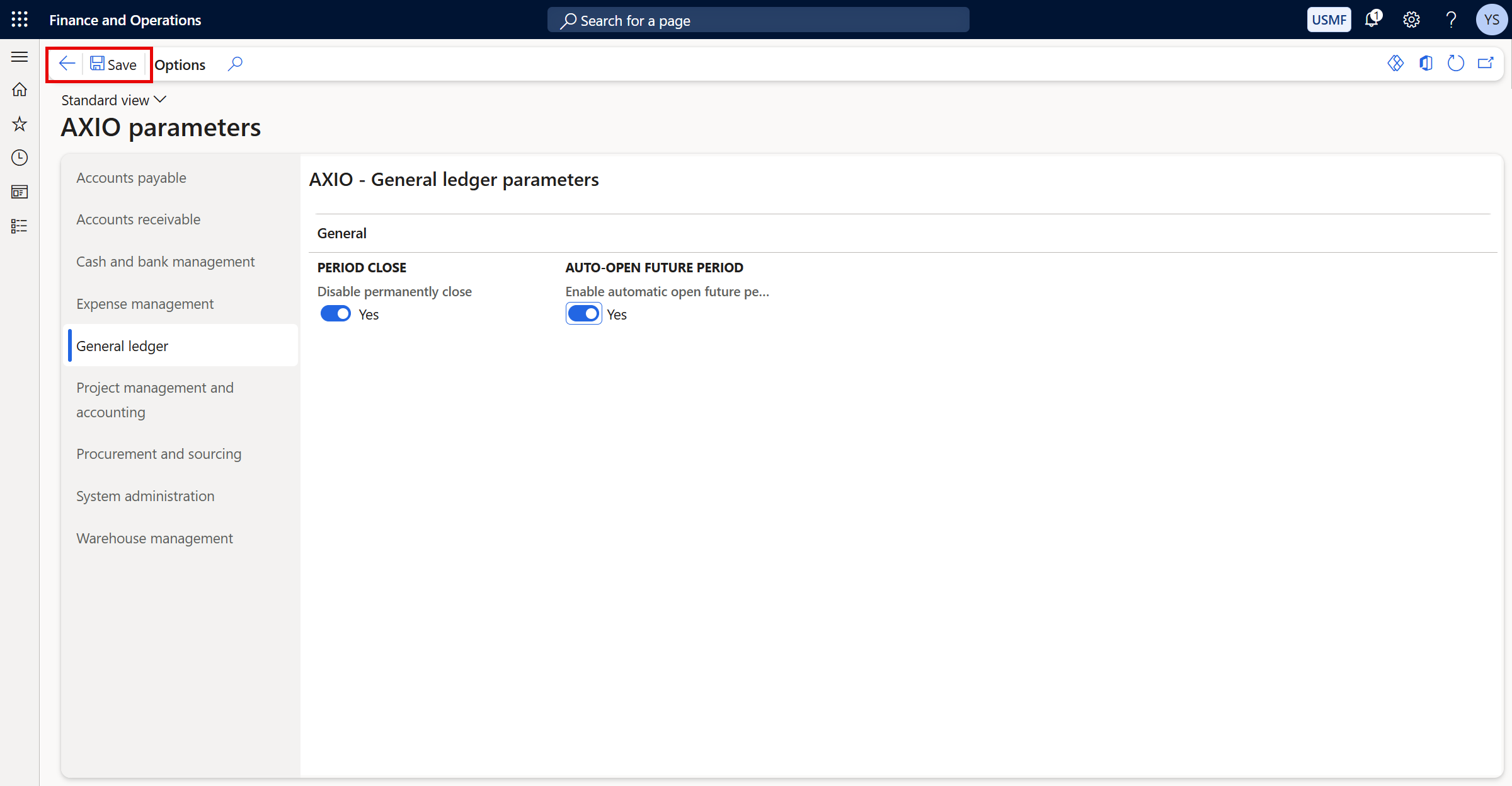Open Power Apps integration options
The image size is (1512, 786).
pos(1395,63)
